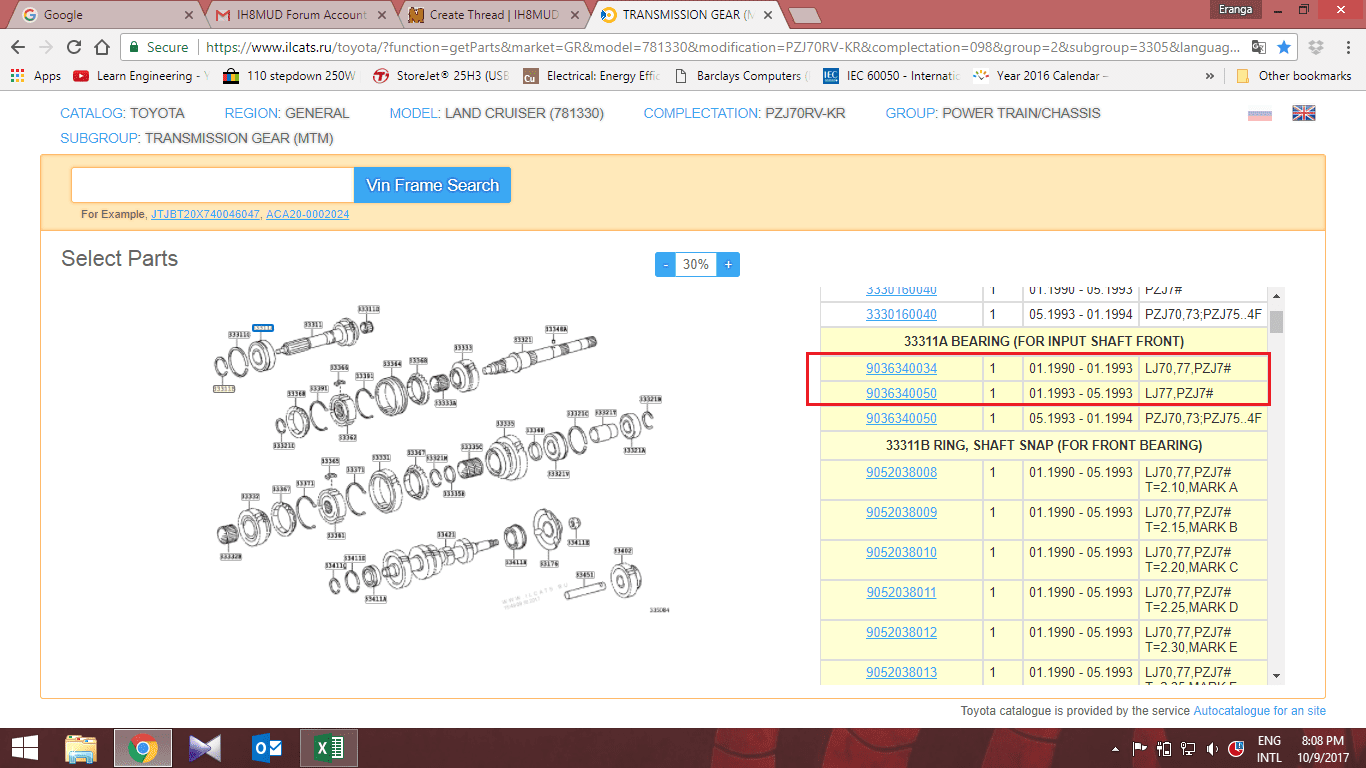Open the ENG INTL language indicator
1366x768 pixels.
[x=1269, y=748]
